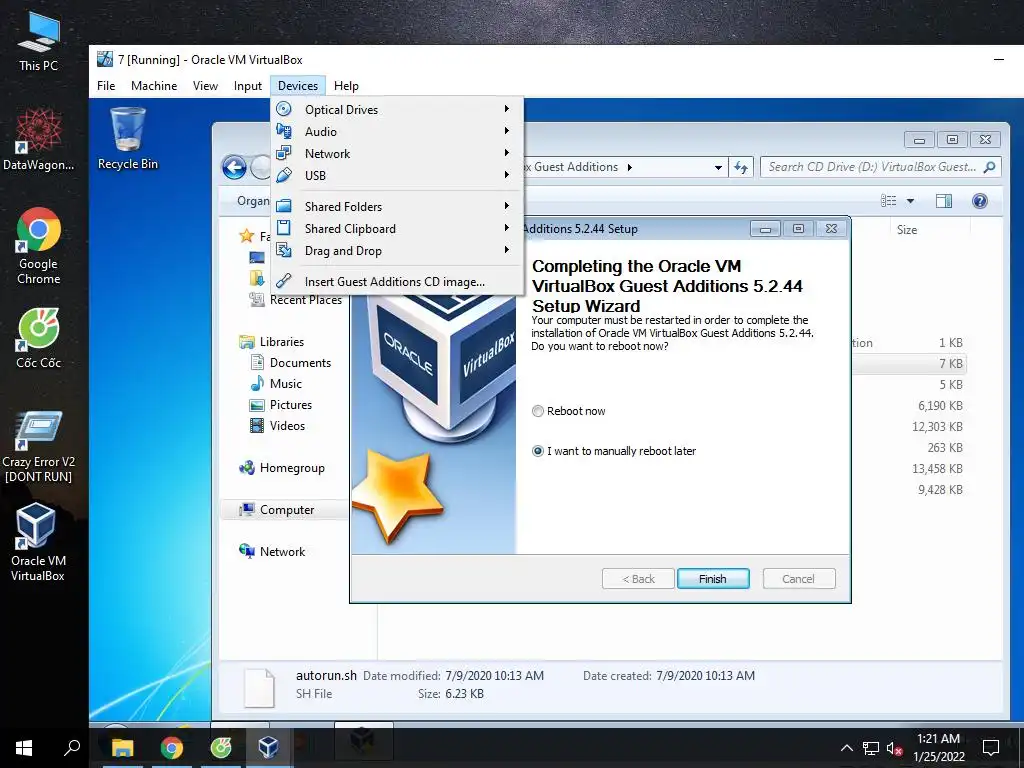Open Cốc Cốc desktop shortcut
1024x768 pixels.
(x=39, y=338)
